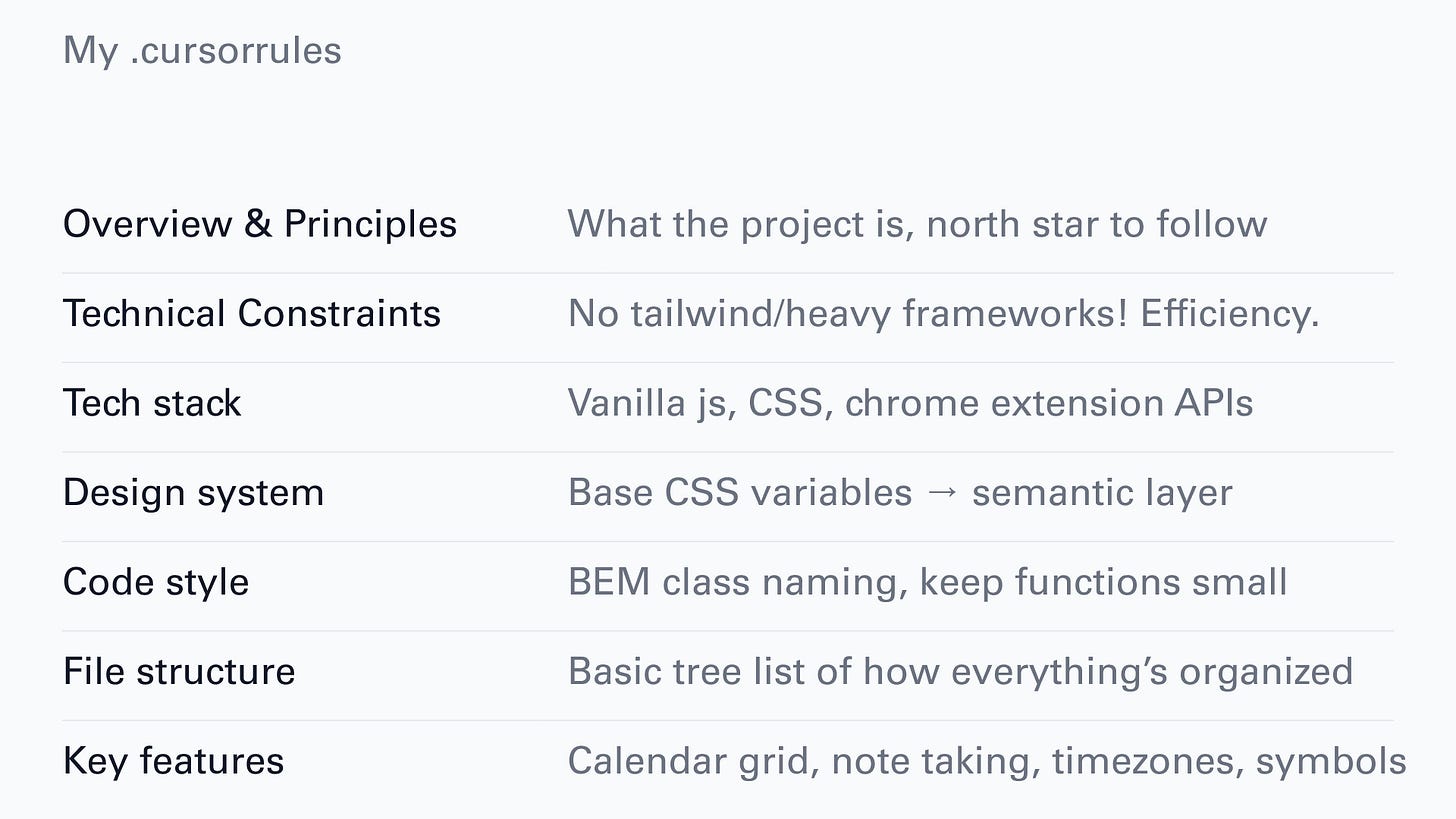Click 'Basic tree list of how everything's organized'
Viewport: 1456px width, 819px height.
point(960,671)
